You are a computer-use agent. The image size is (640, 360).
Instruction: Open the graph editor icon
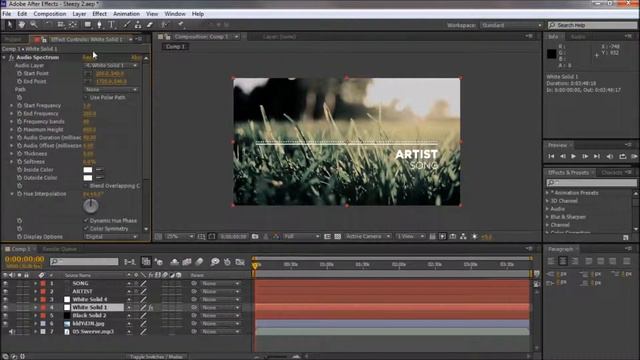coord(240,262)
